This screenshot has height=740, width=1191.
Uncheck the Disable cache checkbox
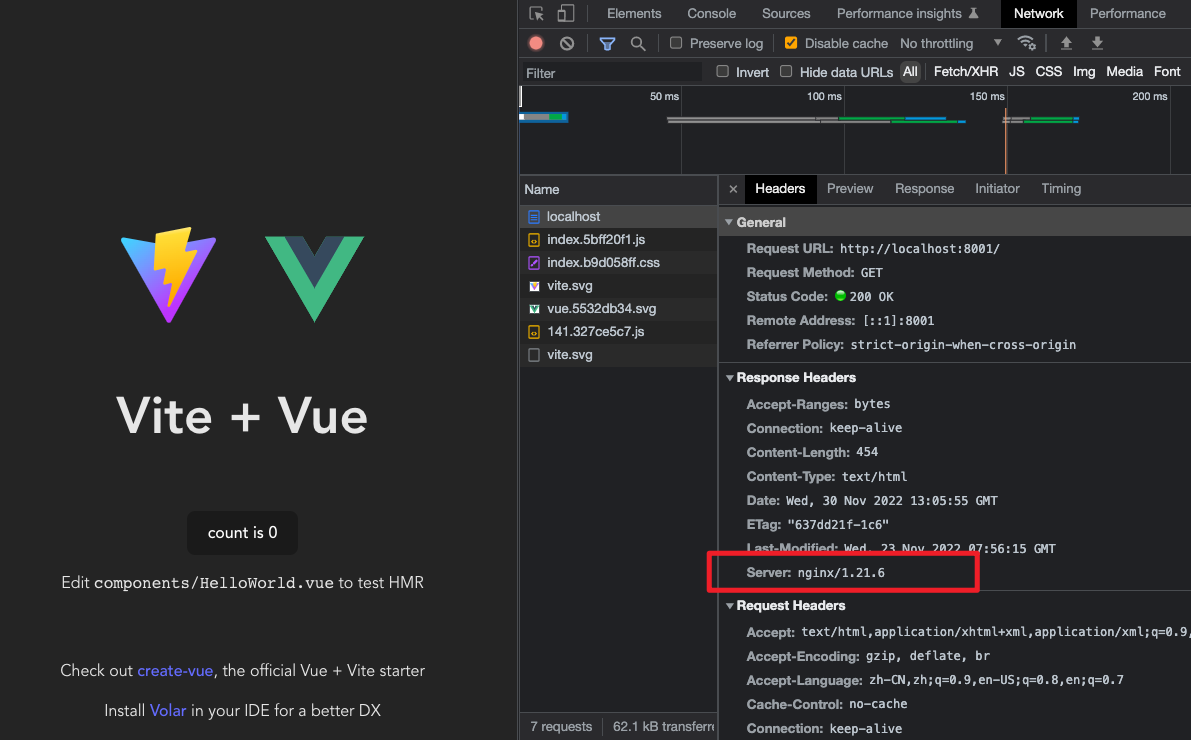791,43
